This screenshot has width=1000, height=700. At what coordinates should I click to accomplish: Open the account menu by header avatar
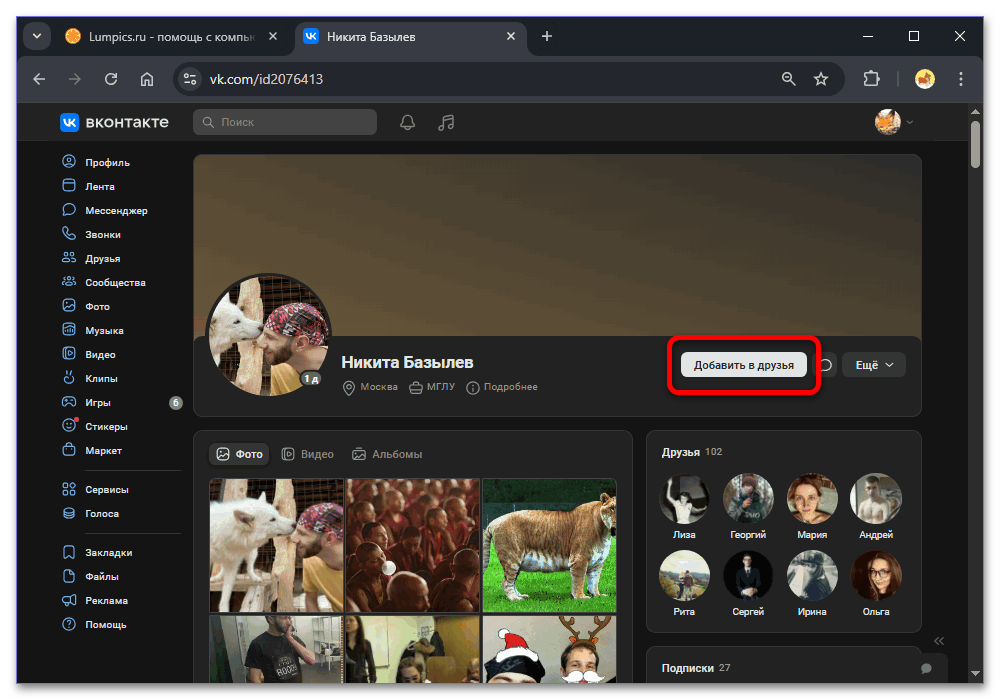894,122
